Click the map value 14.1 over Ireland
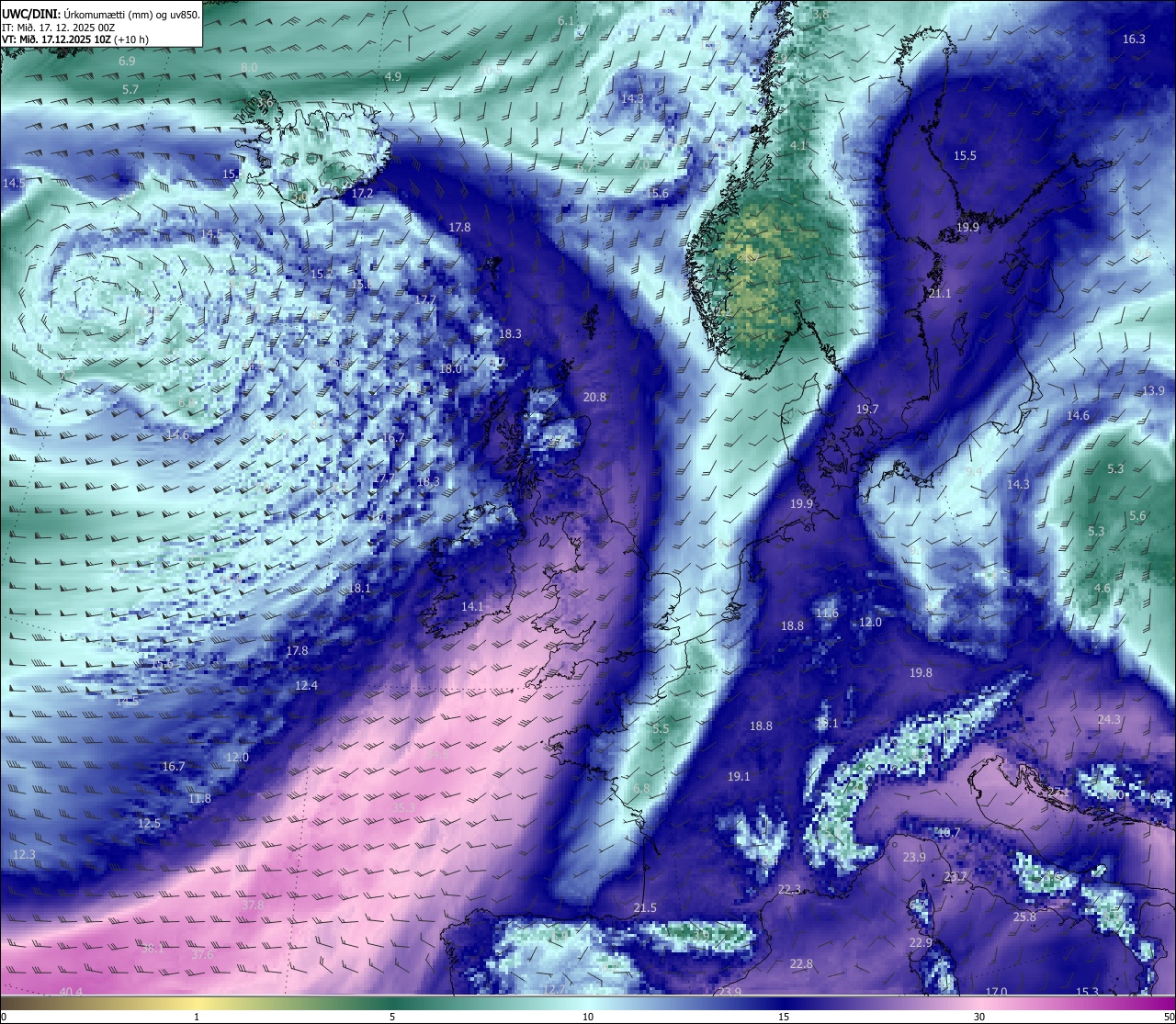Screen dimensions: 1176x1024 coord(472,607)
